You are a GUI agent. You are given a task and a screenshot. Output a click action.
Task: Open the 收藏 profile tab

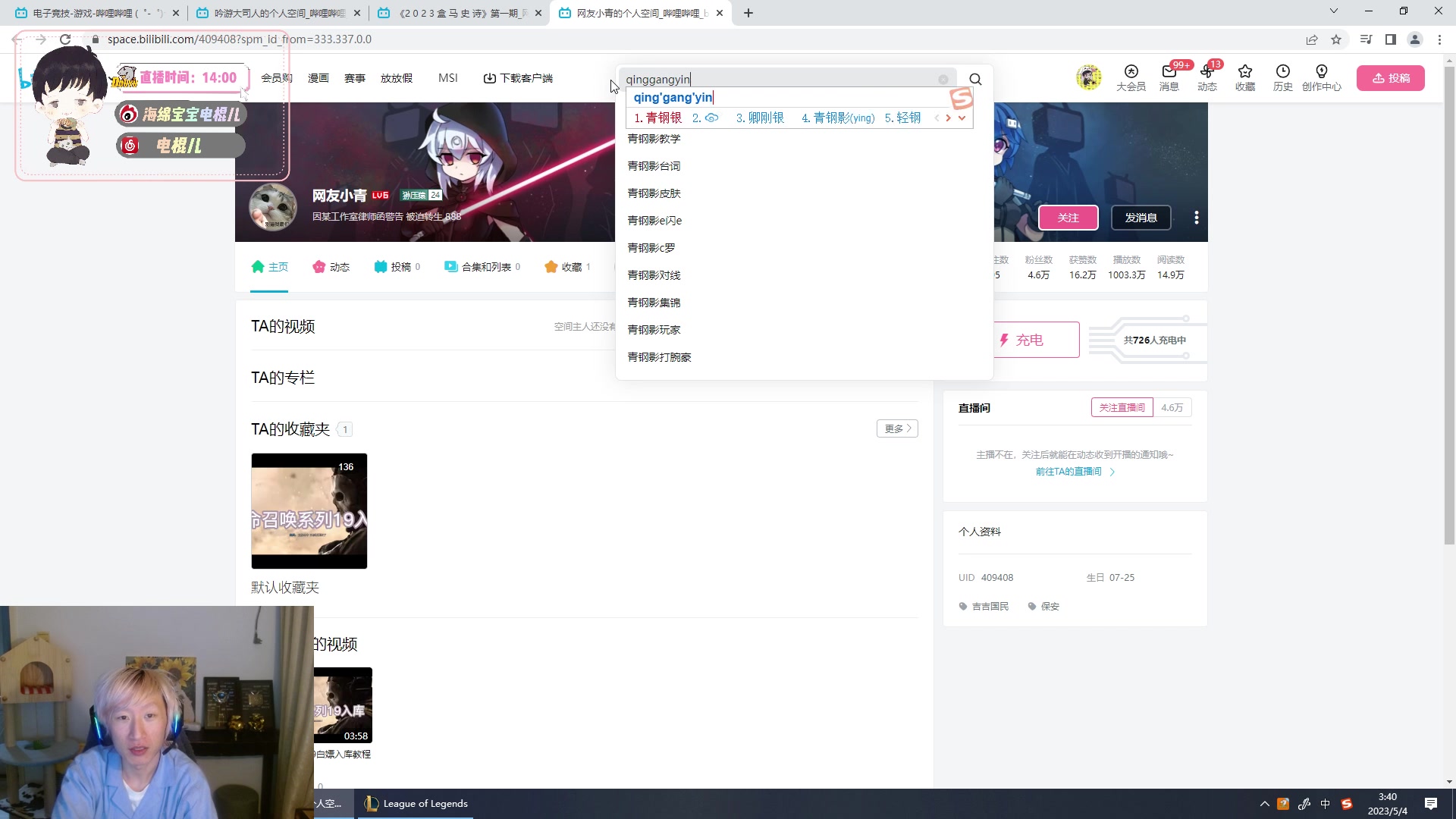click(567, 267)
